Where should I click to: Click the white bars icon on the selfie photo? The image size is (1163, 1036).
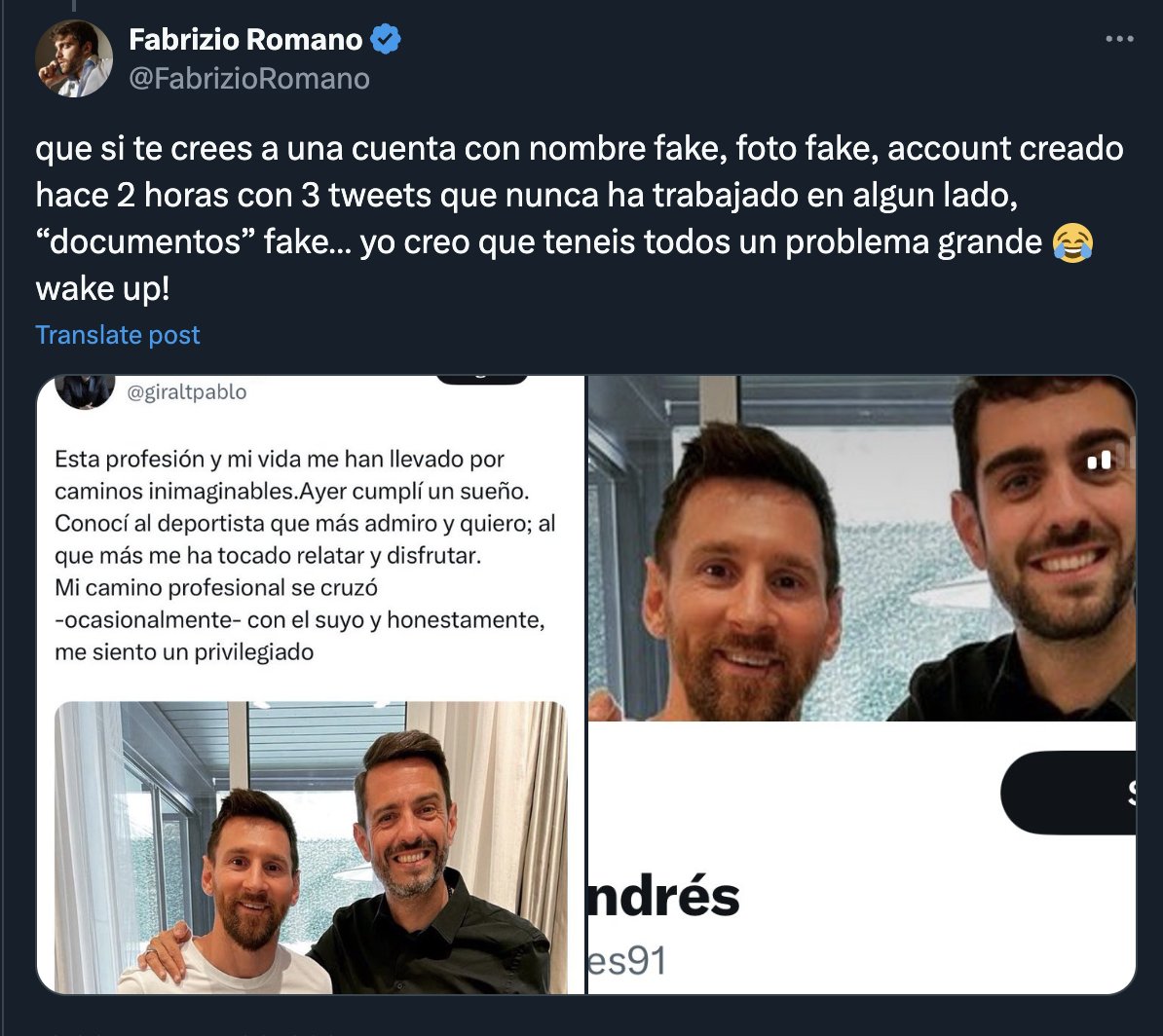click(1100, 460)
